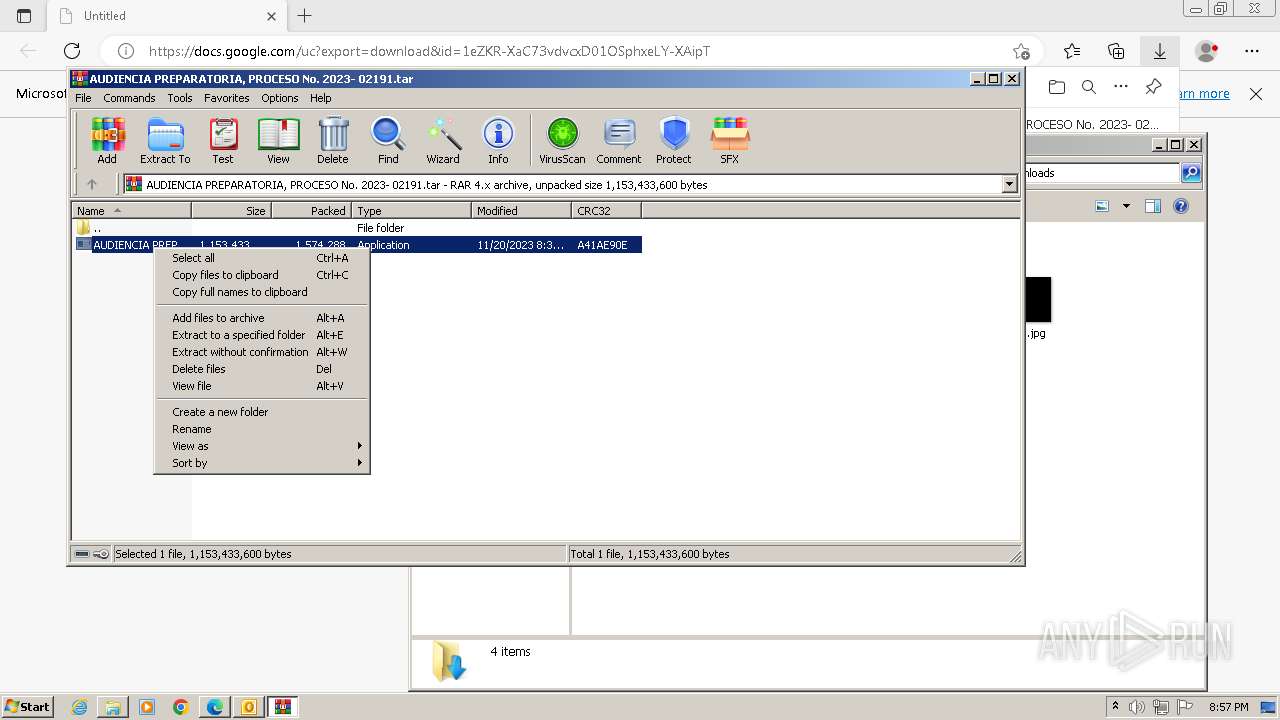The height and width of the screenshot is (720, 1280).
Task: Open downloads folder icon in downloads panel
Action: click(1057, 88)
